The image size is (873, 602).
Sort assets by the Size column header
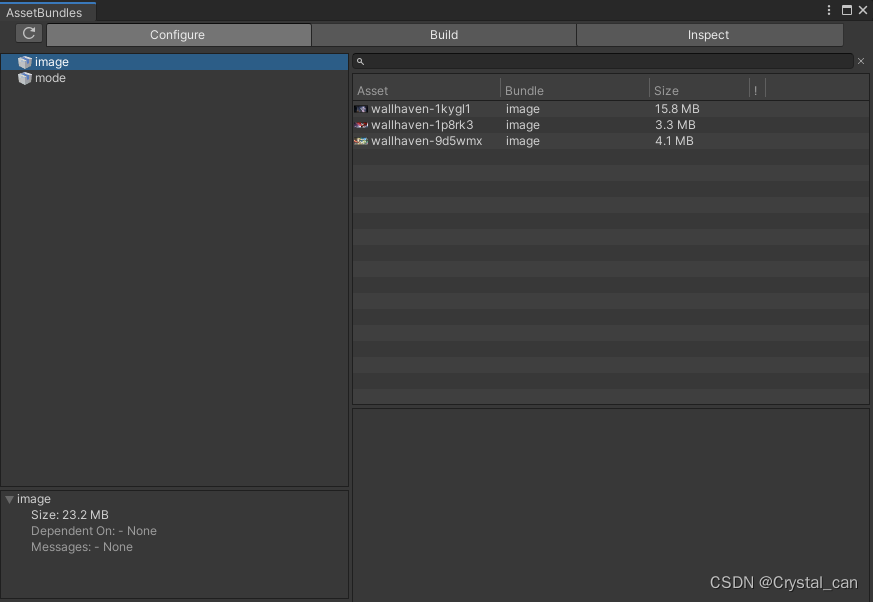pyautogui.click(x=666, y=90)
